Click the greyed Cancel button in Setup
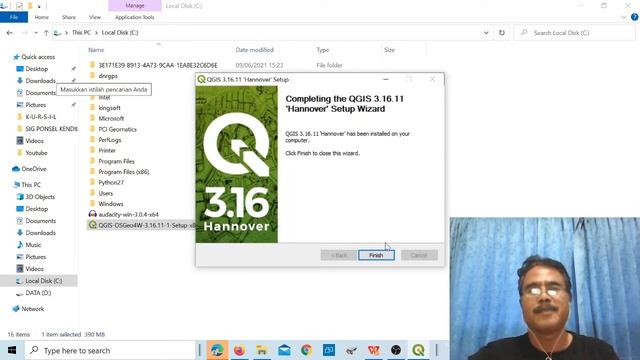 click(x=419, y=255)
